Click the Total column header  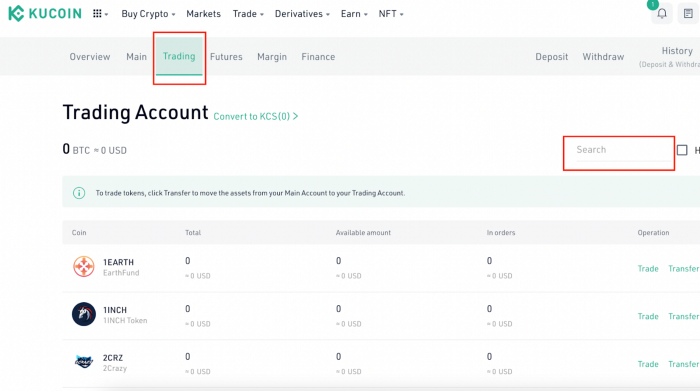pos(193,233)
